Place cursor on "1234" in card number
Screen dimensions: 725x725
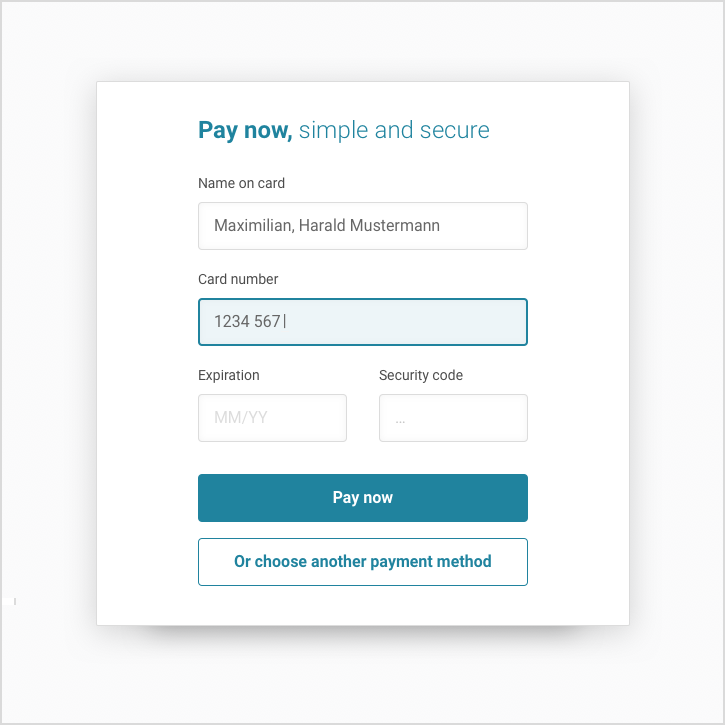230,322
